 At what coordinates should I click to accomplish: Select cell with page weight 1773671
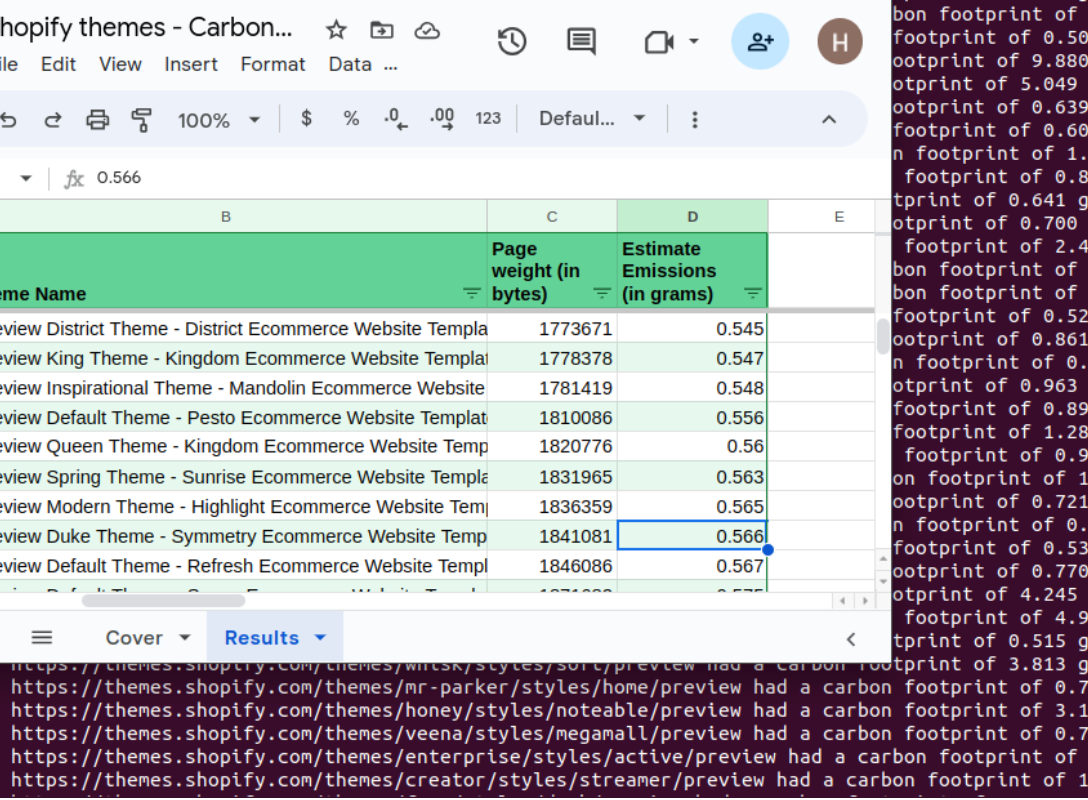click(552, 328)
